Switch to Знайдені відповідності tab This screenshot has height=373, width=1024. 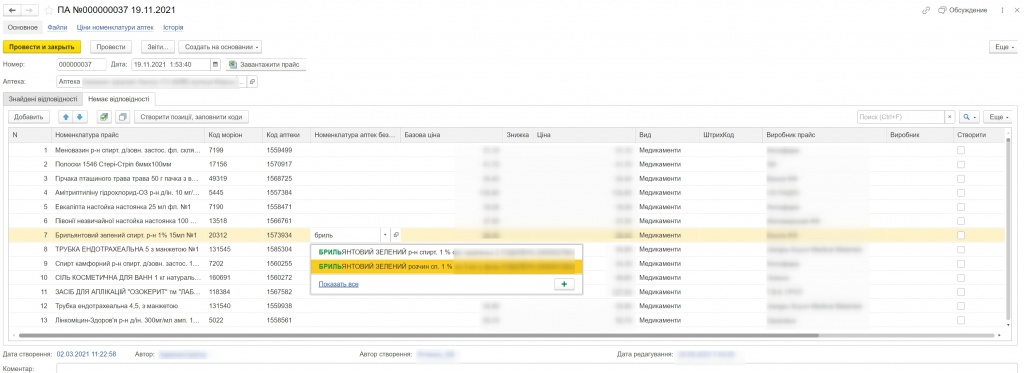(x=43, y=99)
